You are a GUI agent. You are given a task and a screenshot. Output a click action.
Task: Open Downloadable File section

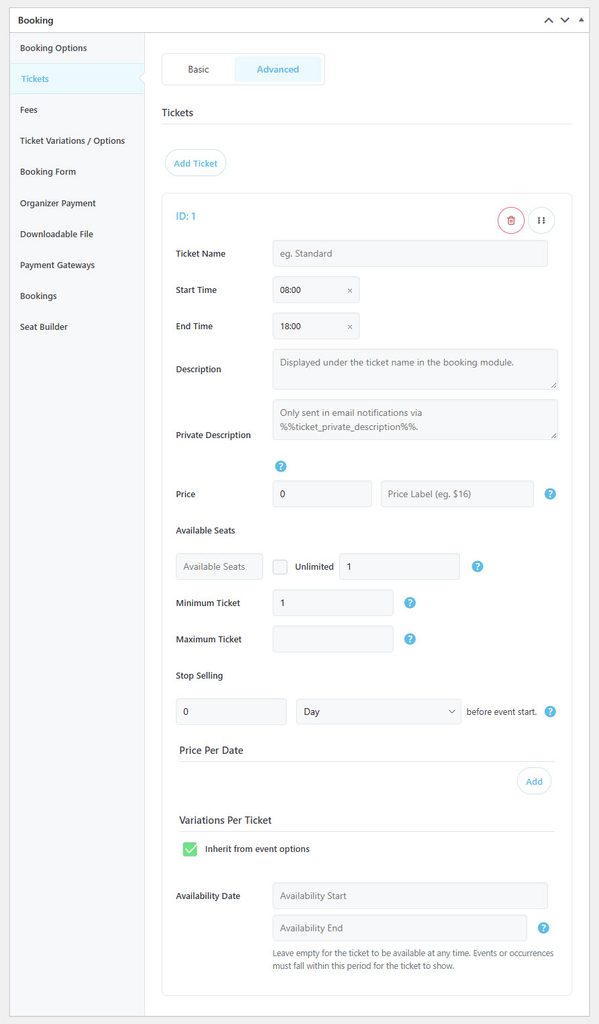(77, 234)
